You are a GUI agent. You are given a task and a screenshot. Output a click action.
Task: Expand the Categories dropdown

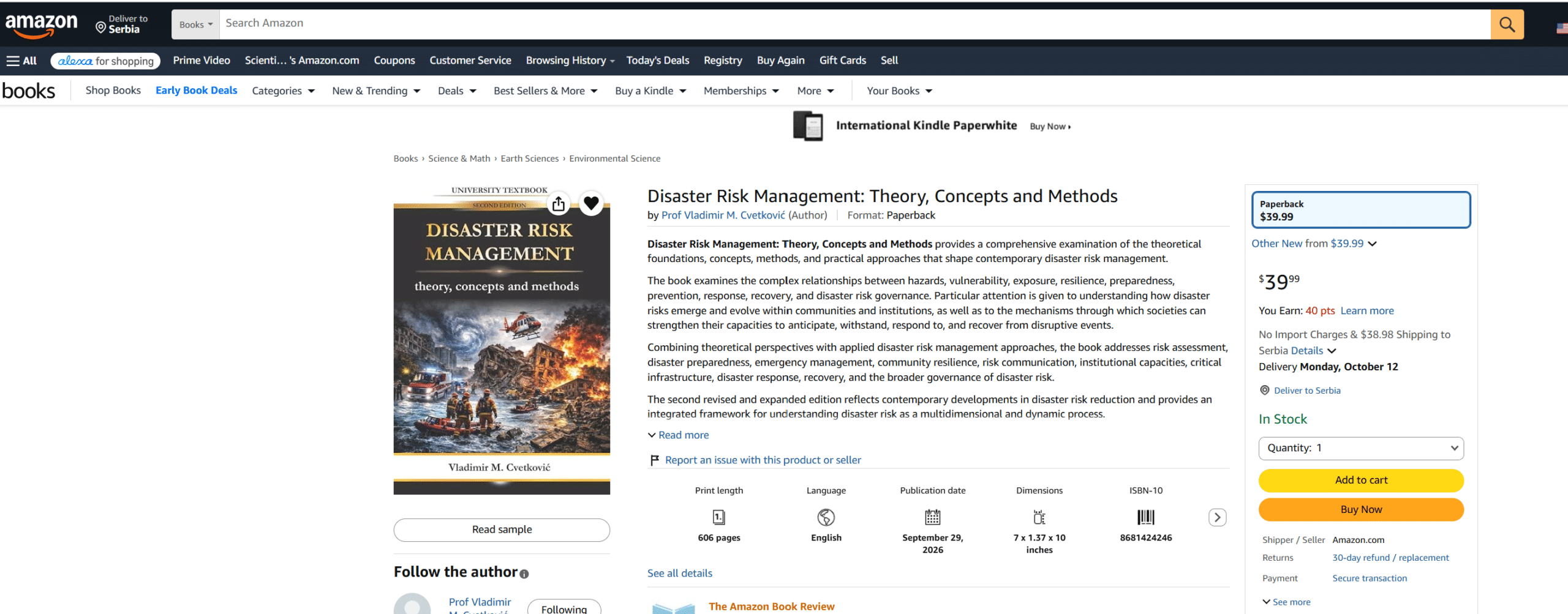tap(283, 91)
